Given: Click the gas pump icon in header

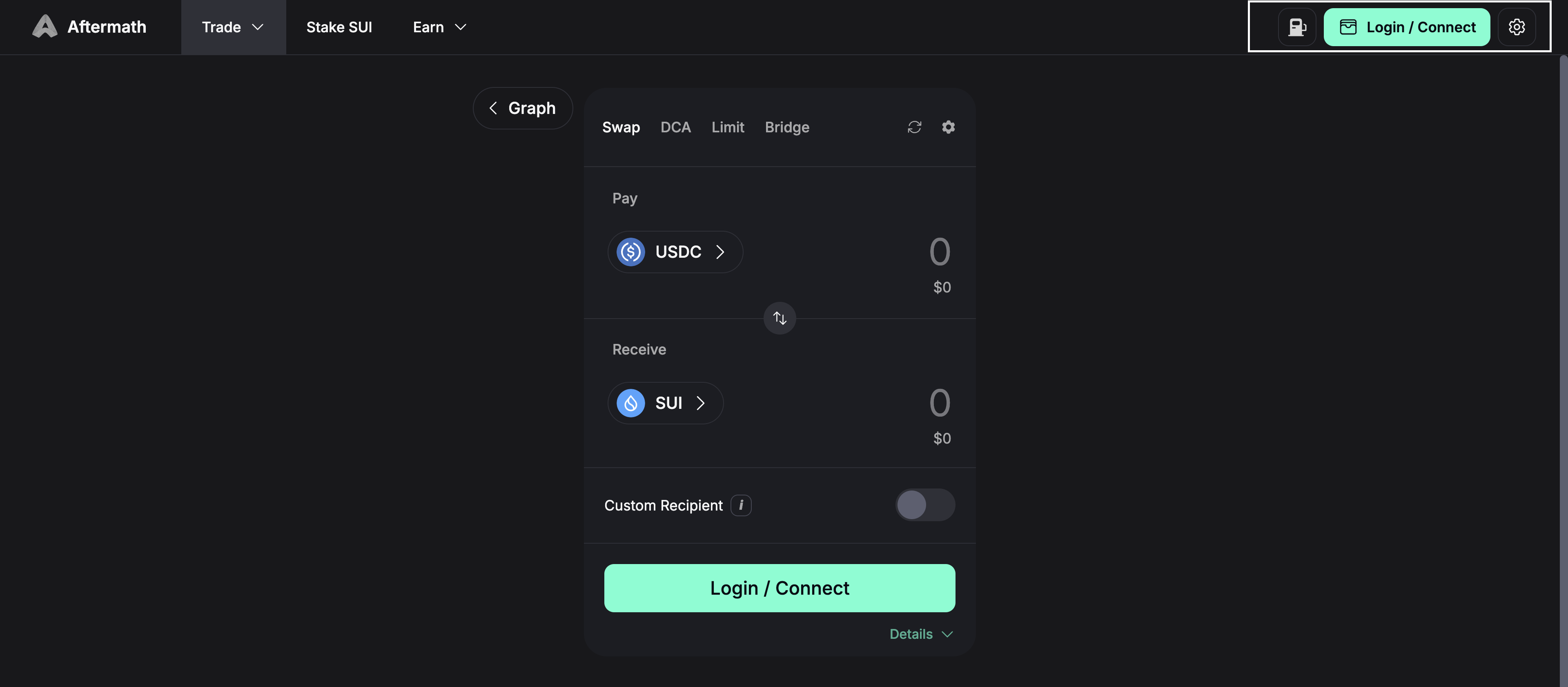Looking at the screenshot, I should point(1297,27).
